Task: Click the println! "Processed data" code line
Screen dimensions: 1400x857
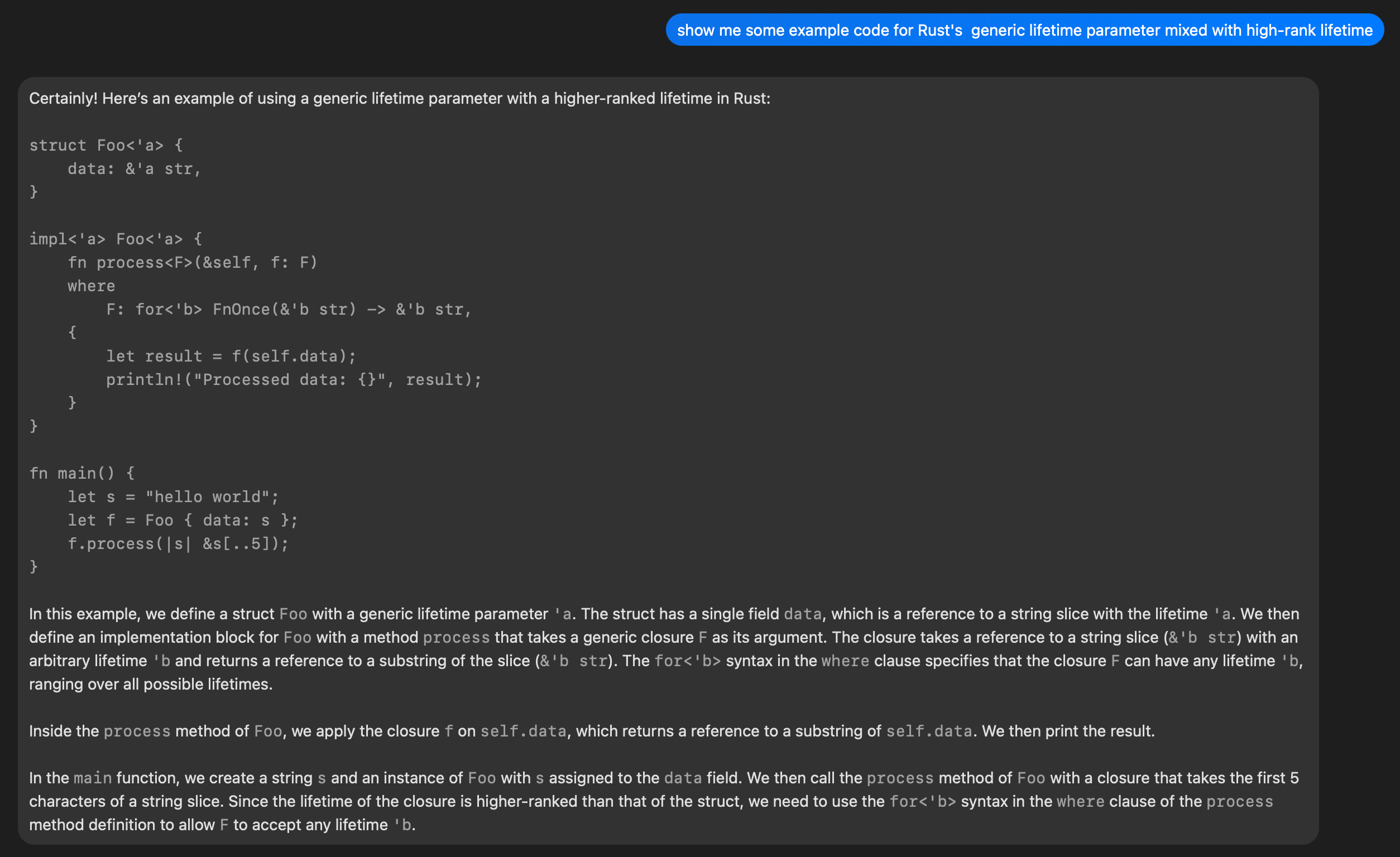Action: point(293,379)
